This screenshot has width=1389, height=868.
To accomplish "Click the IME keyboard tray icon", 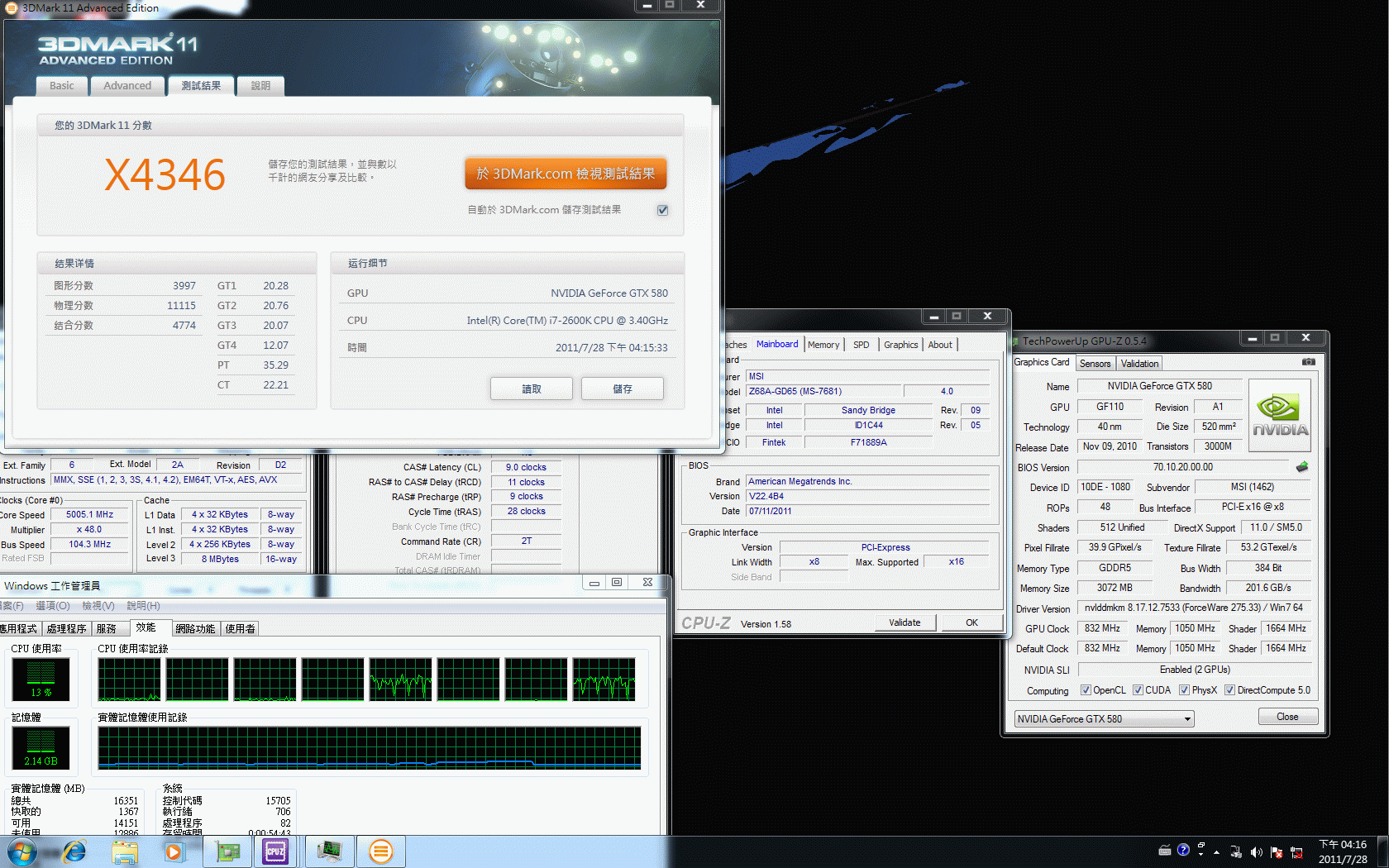I will (1165, 851).
